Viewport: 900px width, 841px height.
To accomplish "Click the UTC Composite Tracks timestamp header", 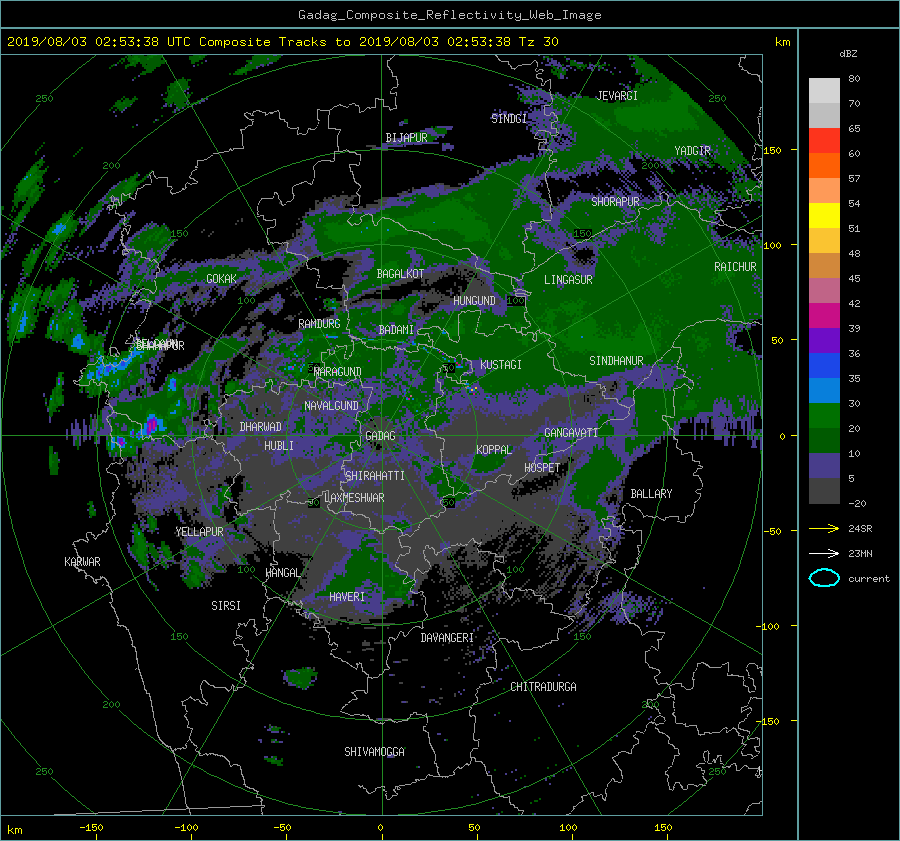I will [282, 42].
